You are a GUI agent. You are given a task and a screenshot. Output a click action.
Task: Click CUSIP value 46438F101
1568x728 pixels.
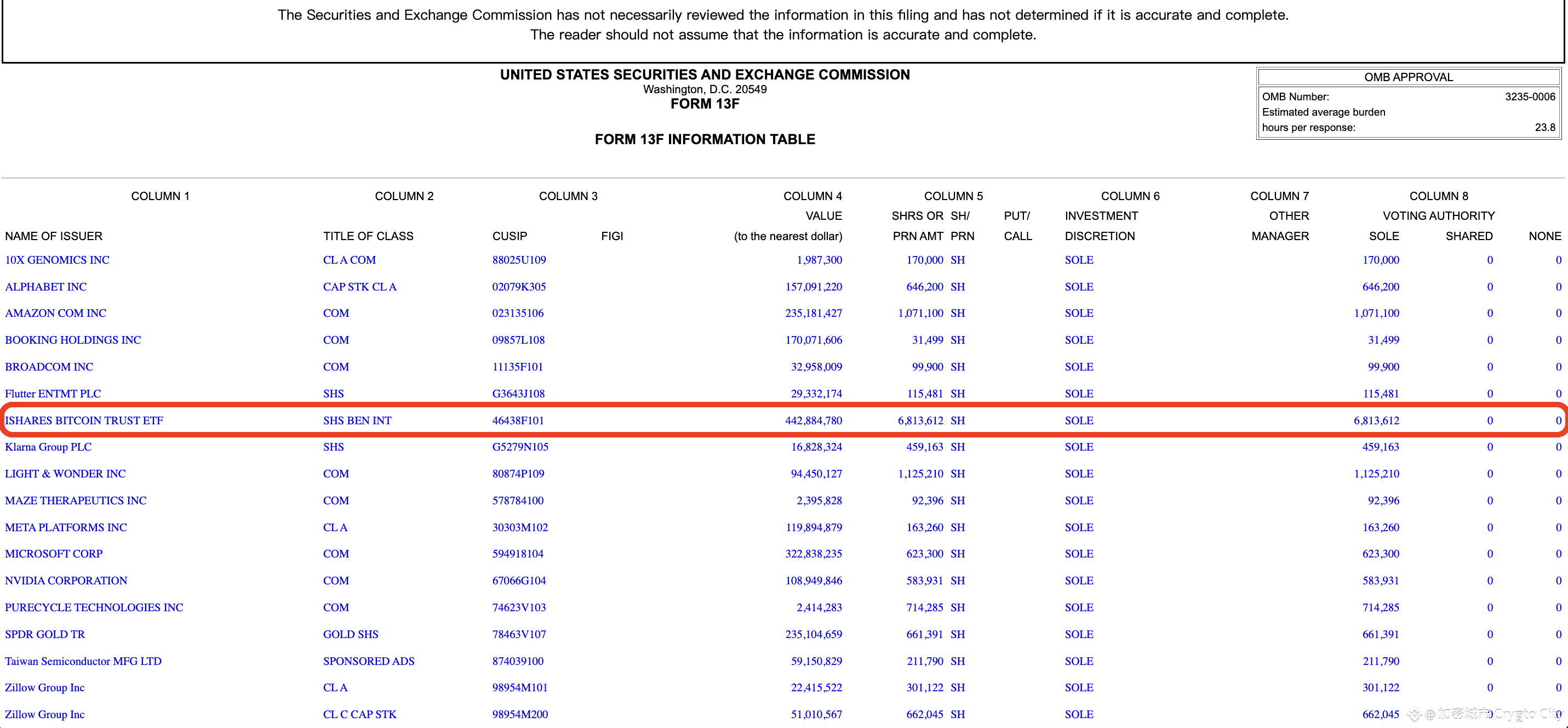pyautogui.click(x=518, y=420)
